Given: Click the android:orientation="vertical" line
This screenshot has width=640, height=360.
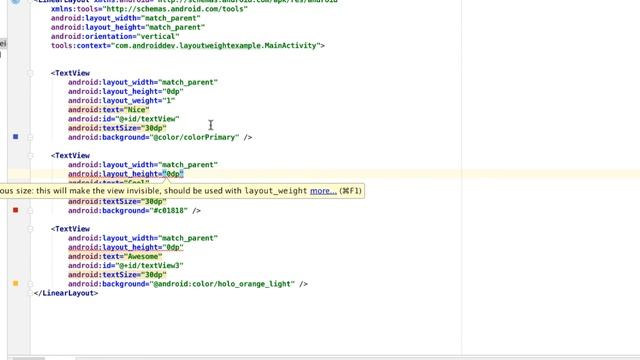Looking at the screenshot, I should [x=115, y=36].
